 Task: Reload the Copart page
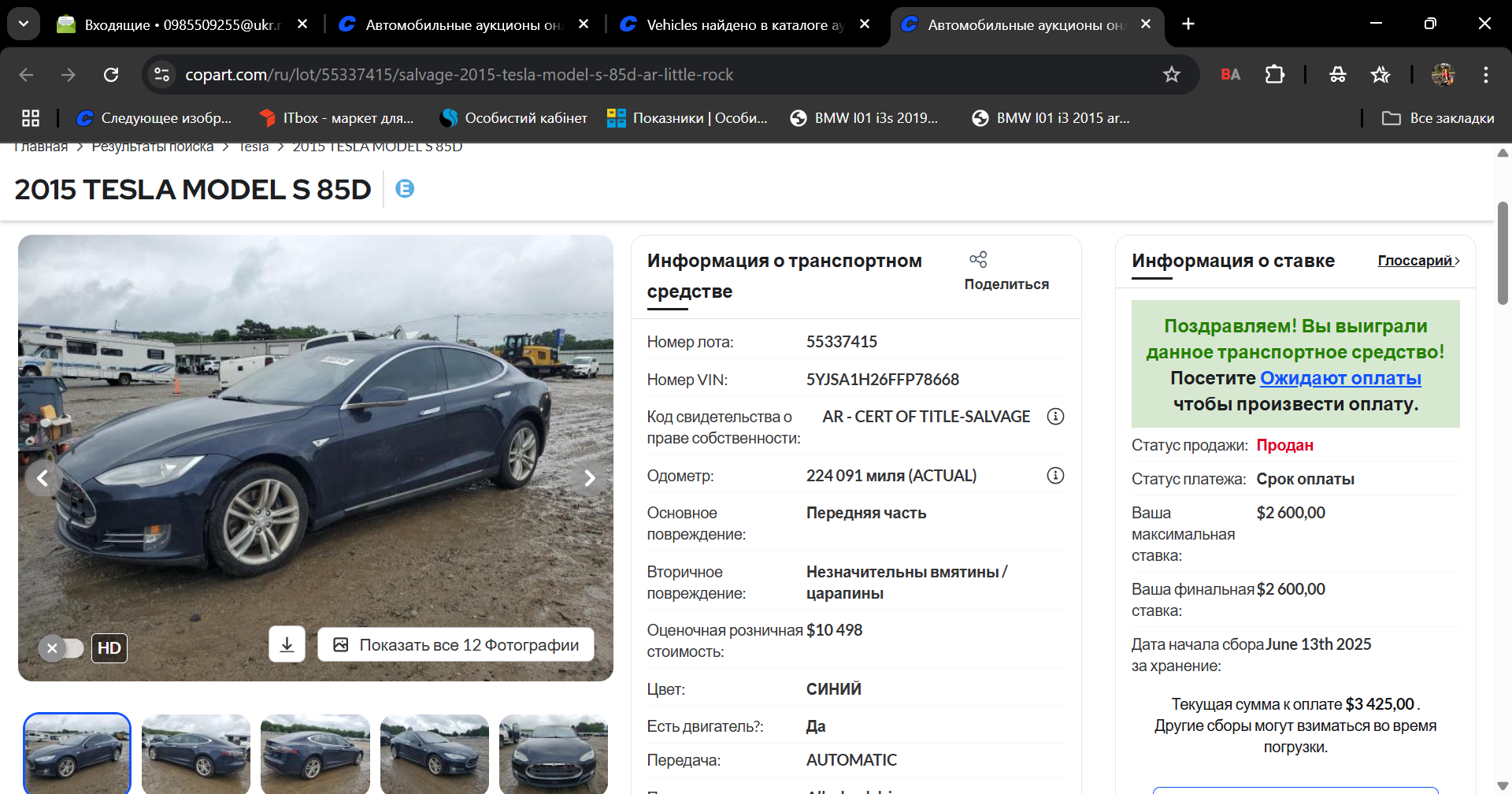pyautogui.click(x=111, y=75)
